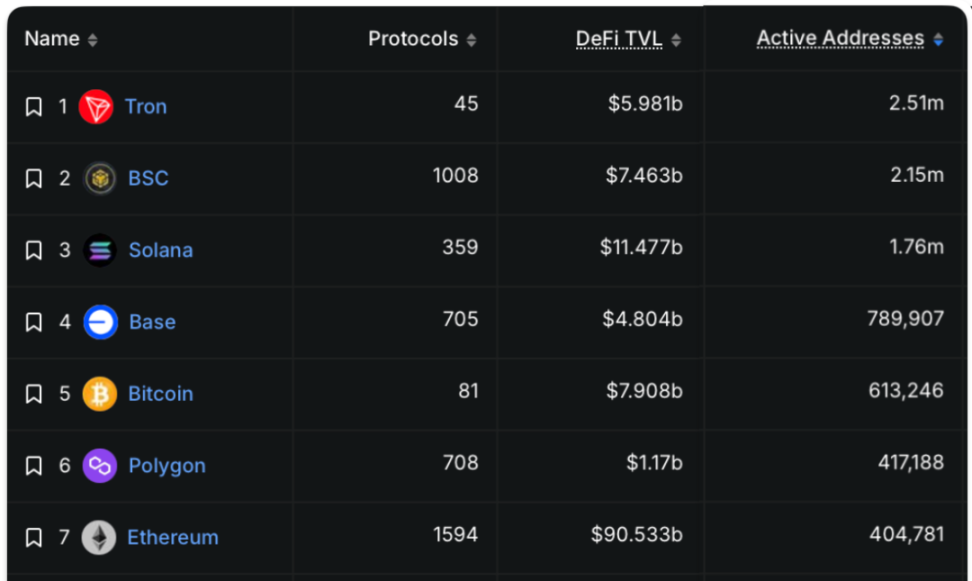The width and height of the screenshot is (972, 581).
Task: Sort by Protocols count arrow
Action: click(471, 40)
